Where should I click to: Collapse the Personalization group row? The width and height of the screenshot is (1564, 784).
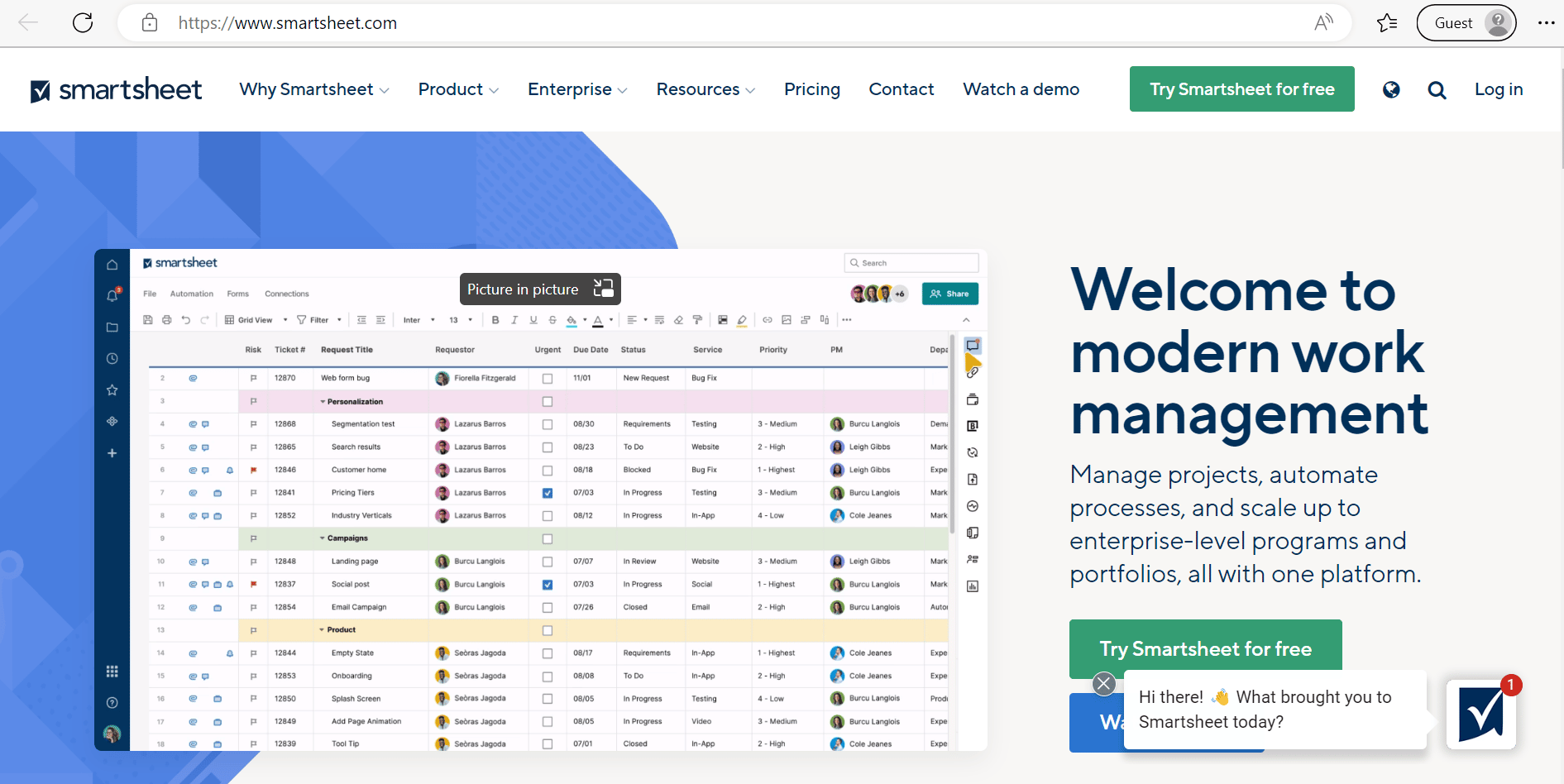323,402
